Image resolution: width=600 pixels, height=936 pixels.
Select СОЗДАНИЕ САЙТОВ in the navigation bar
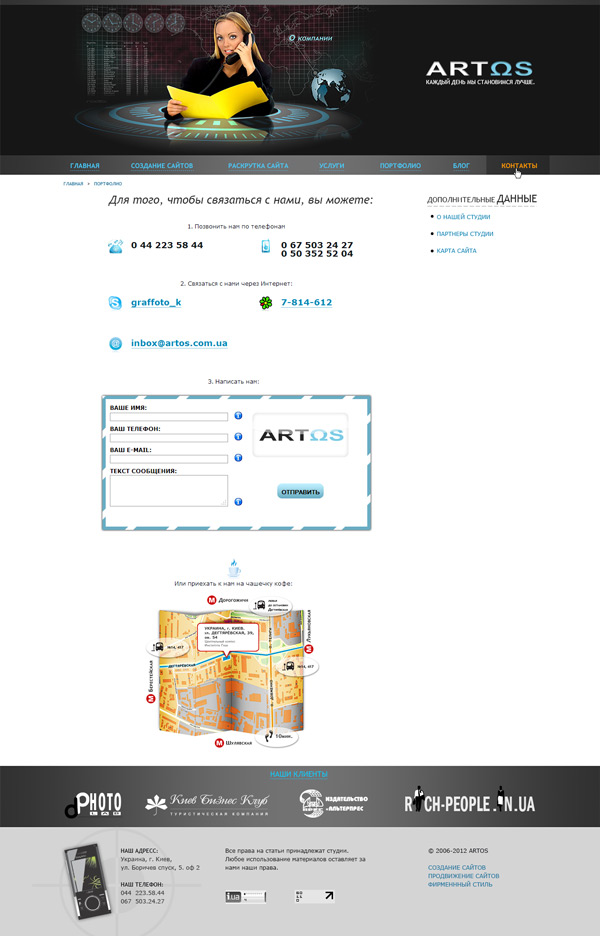point(162,165)
